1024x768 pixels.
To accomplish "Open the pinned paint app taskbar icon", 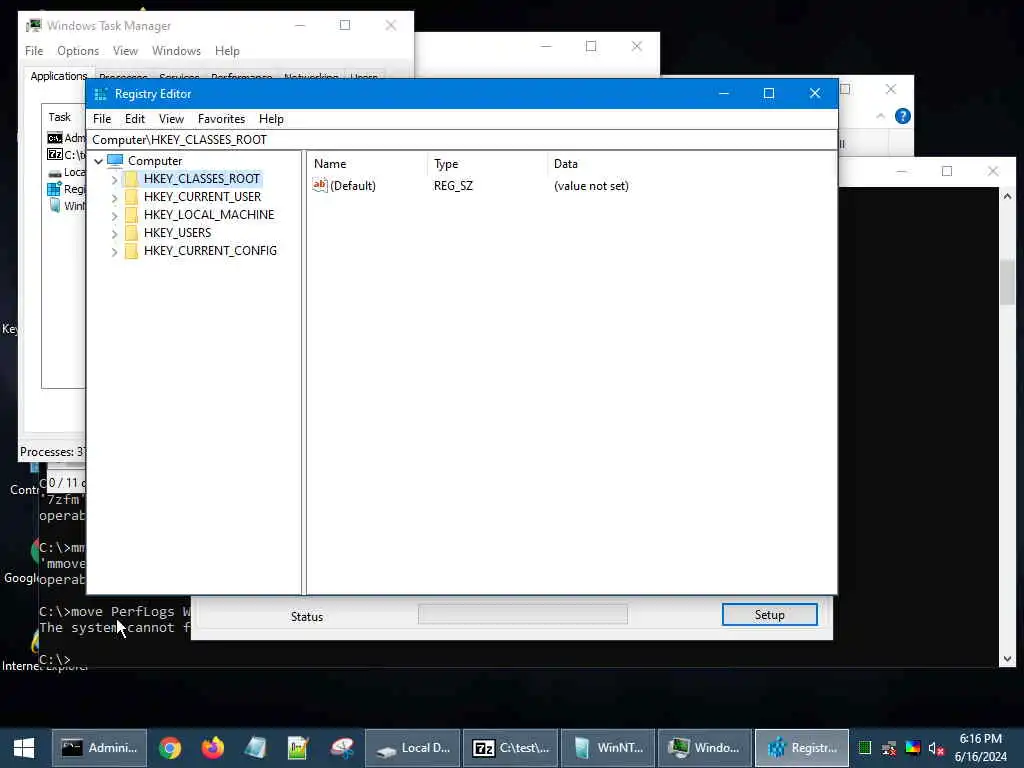I will (x=342, y=748).
